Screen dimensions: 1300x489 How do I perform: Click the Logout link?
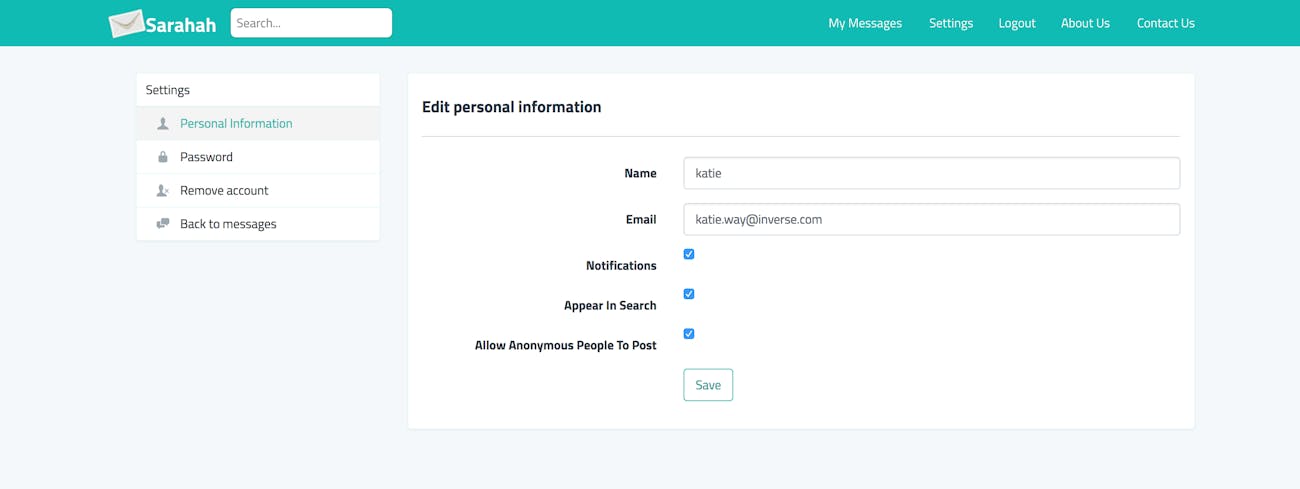click(1017, 23)
